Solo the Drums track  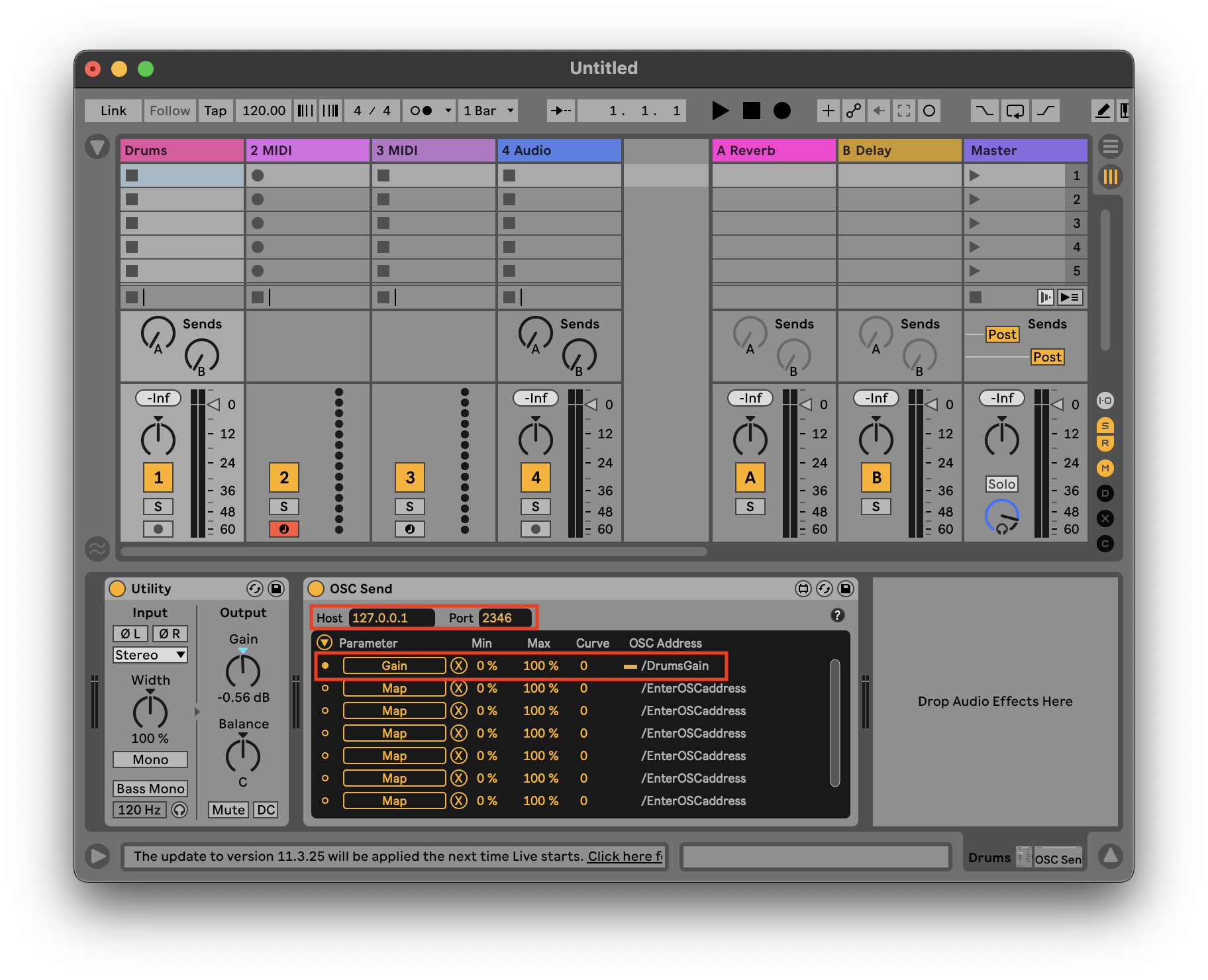[x=158, y=507]
